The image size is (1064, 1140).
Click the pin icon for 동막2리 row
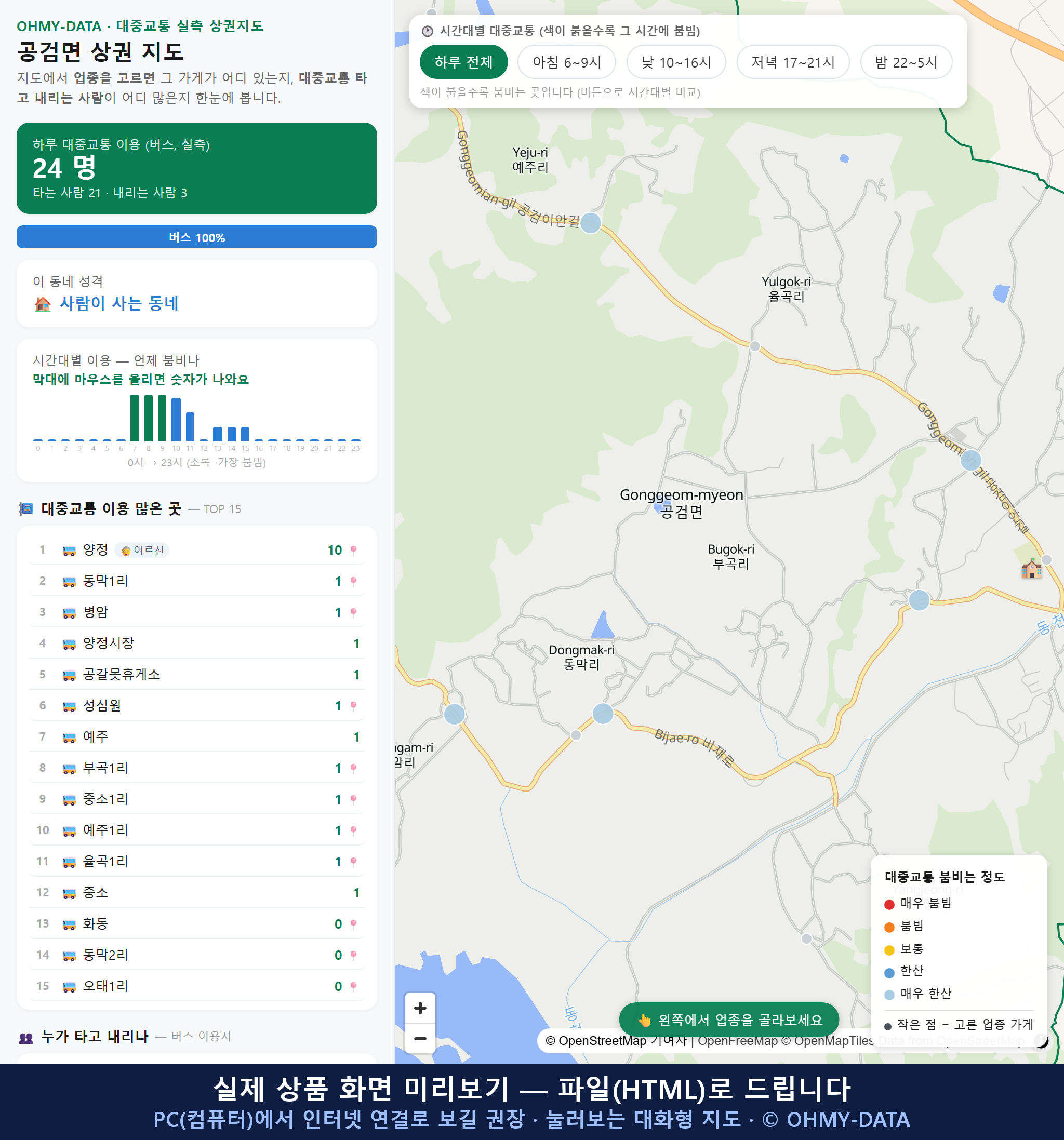353,955
